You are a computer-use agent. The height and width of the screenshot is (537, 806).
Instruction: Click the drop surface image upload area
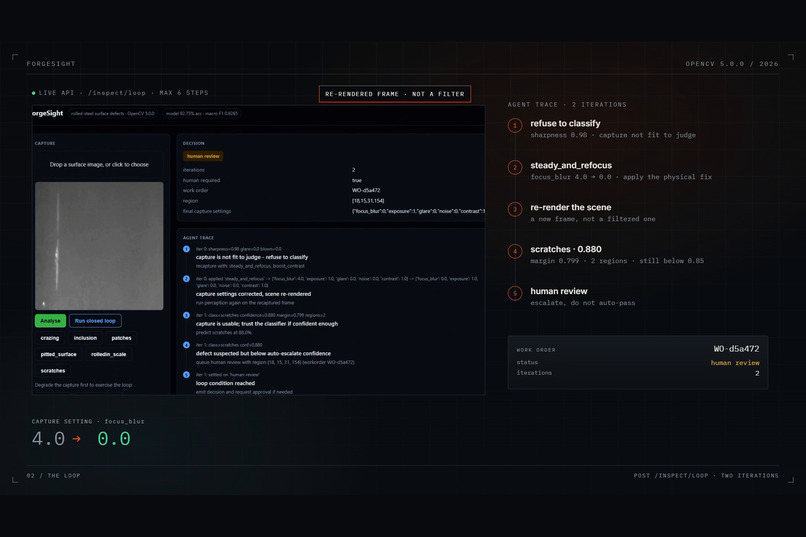point(99,164)
